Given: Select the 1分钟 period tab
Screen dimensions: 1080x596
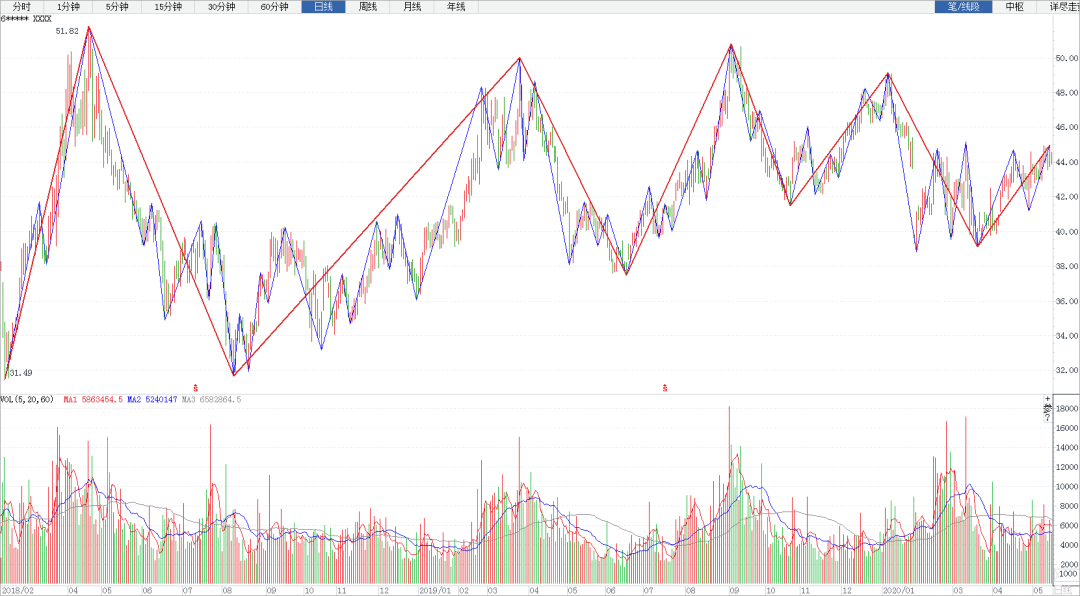Looking at the screenshot, I should coord(69,7).
